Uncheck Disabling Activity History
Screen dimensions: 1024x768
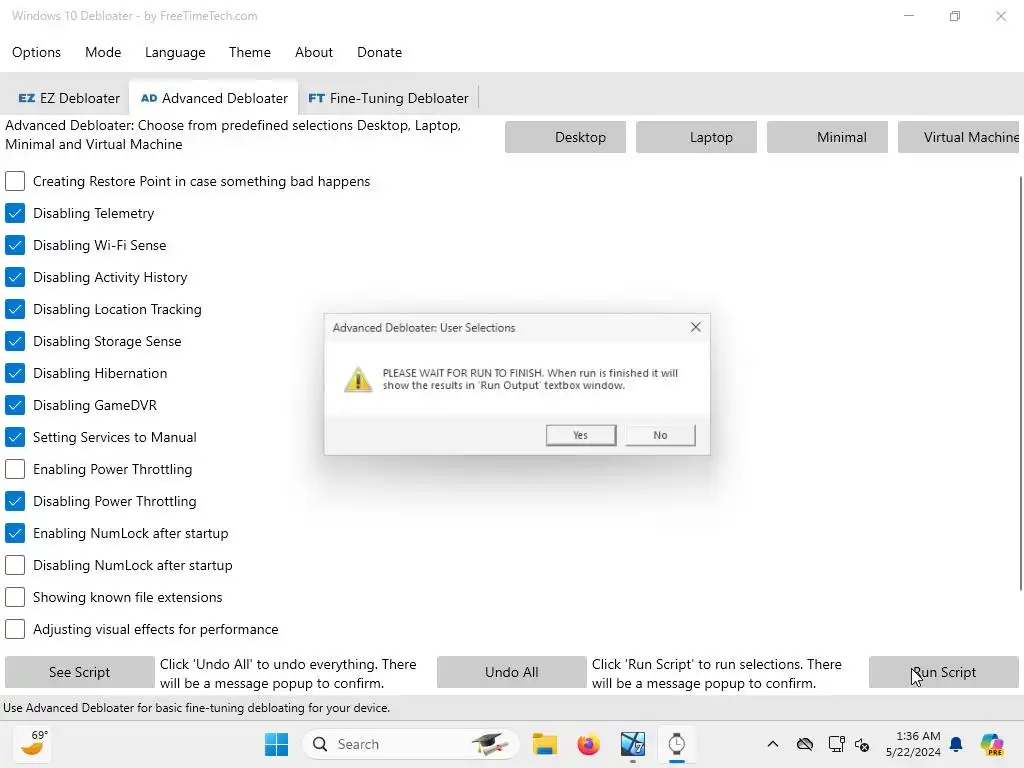(x=15, y=277)
